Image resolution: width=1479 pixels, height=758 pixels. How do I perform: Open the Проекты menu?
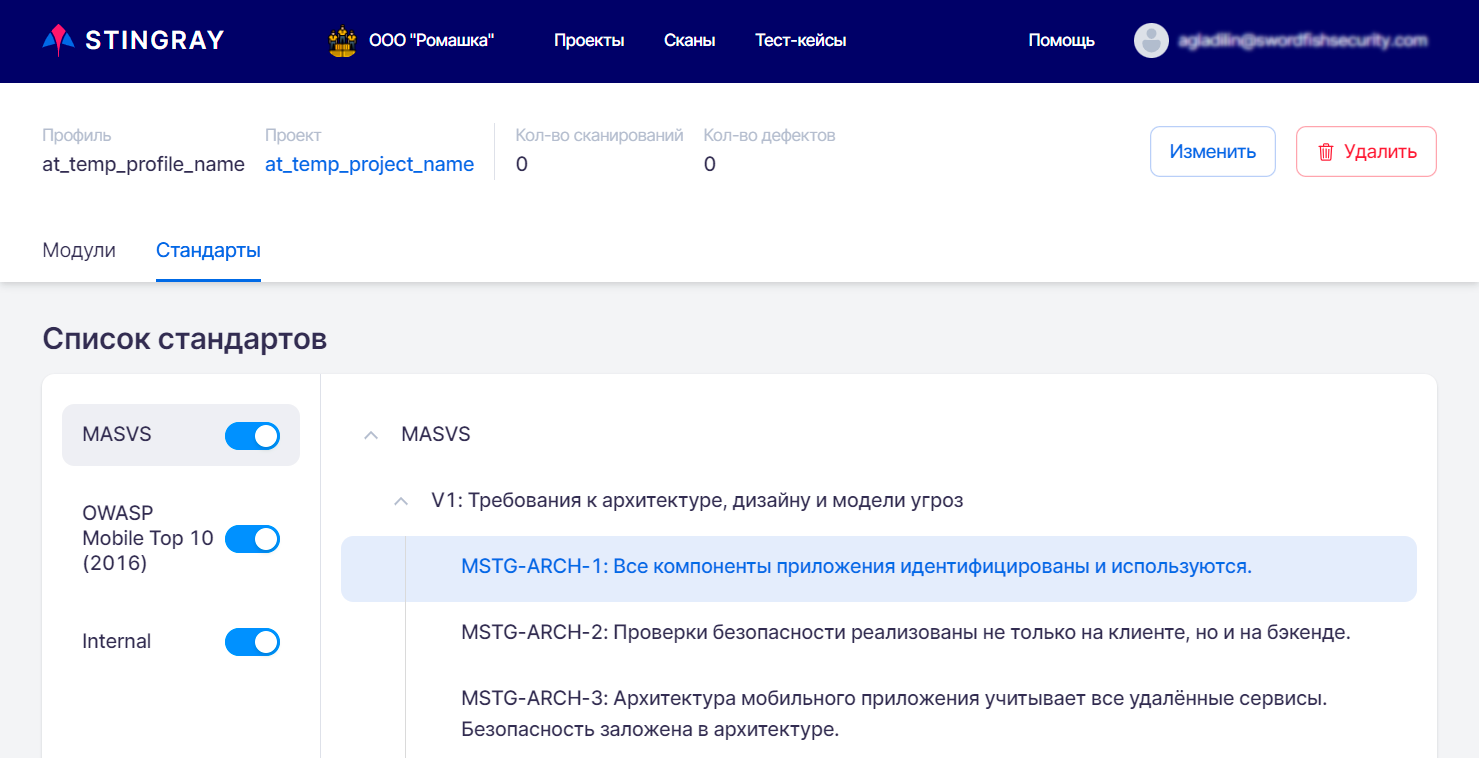[589, 41]
